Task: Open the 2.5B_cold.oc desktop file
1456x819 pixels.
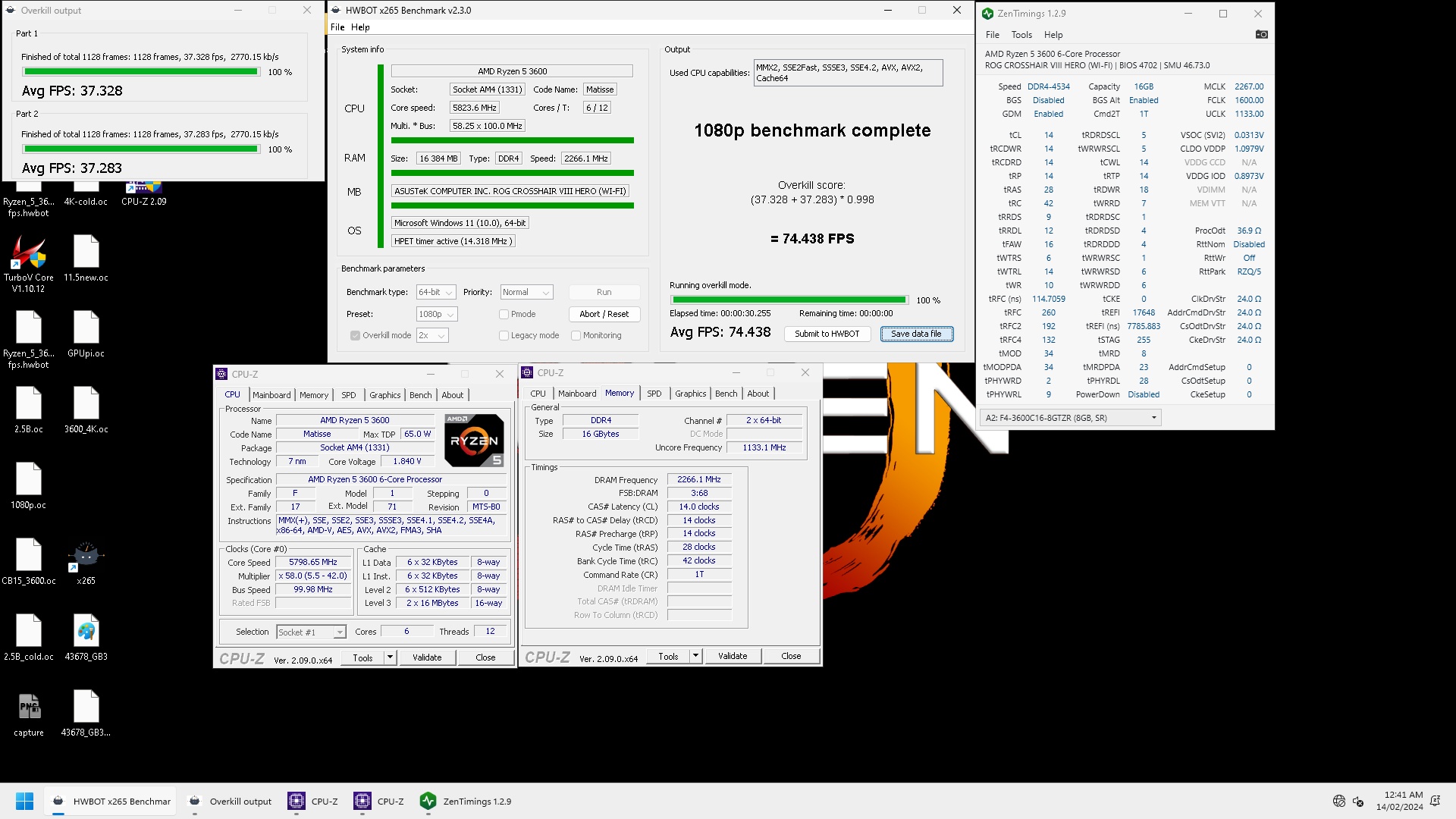Action: point(29,637)
